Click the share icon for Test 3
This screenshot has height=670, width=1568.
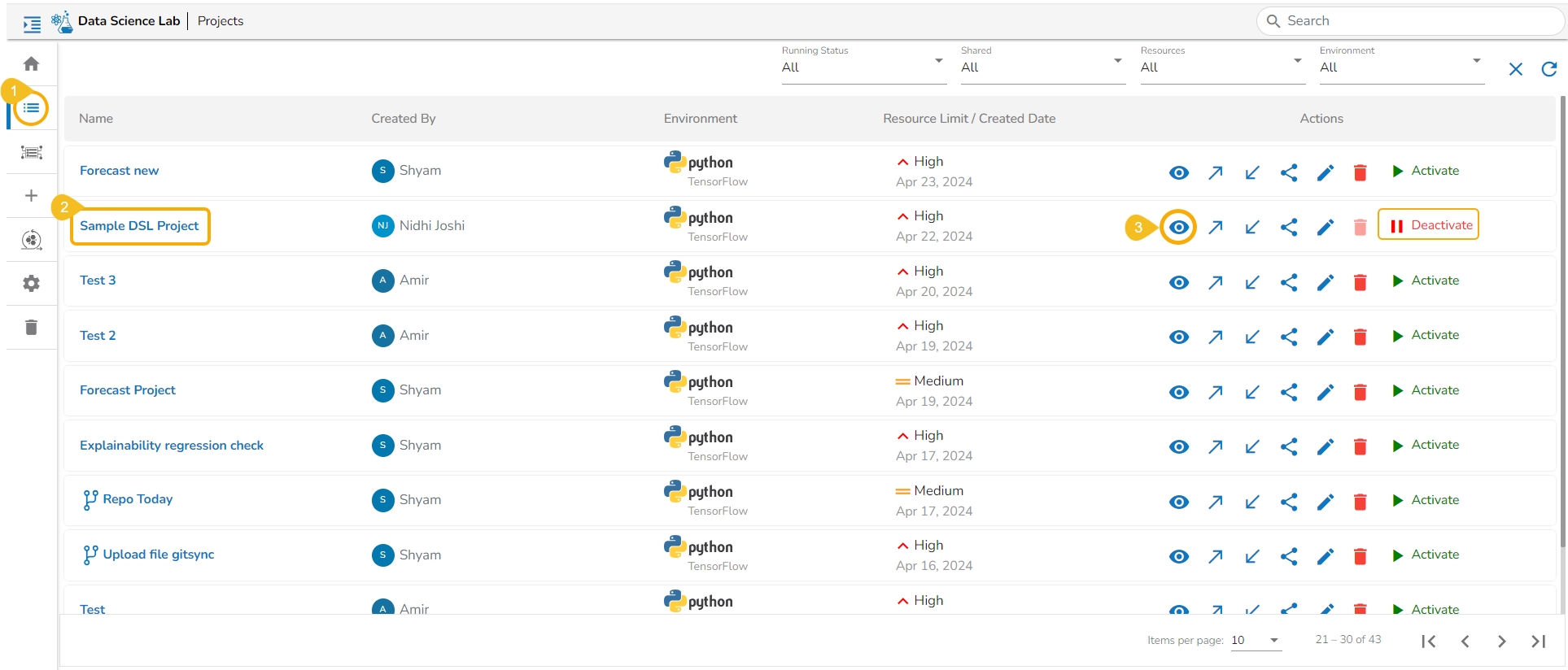click(x=1288, y=282)
